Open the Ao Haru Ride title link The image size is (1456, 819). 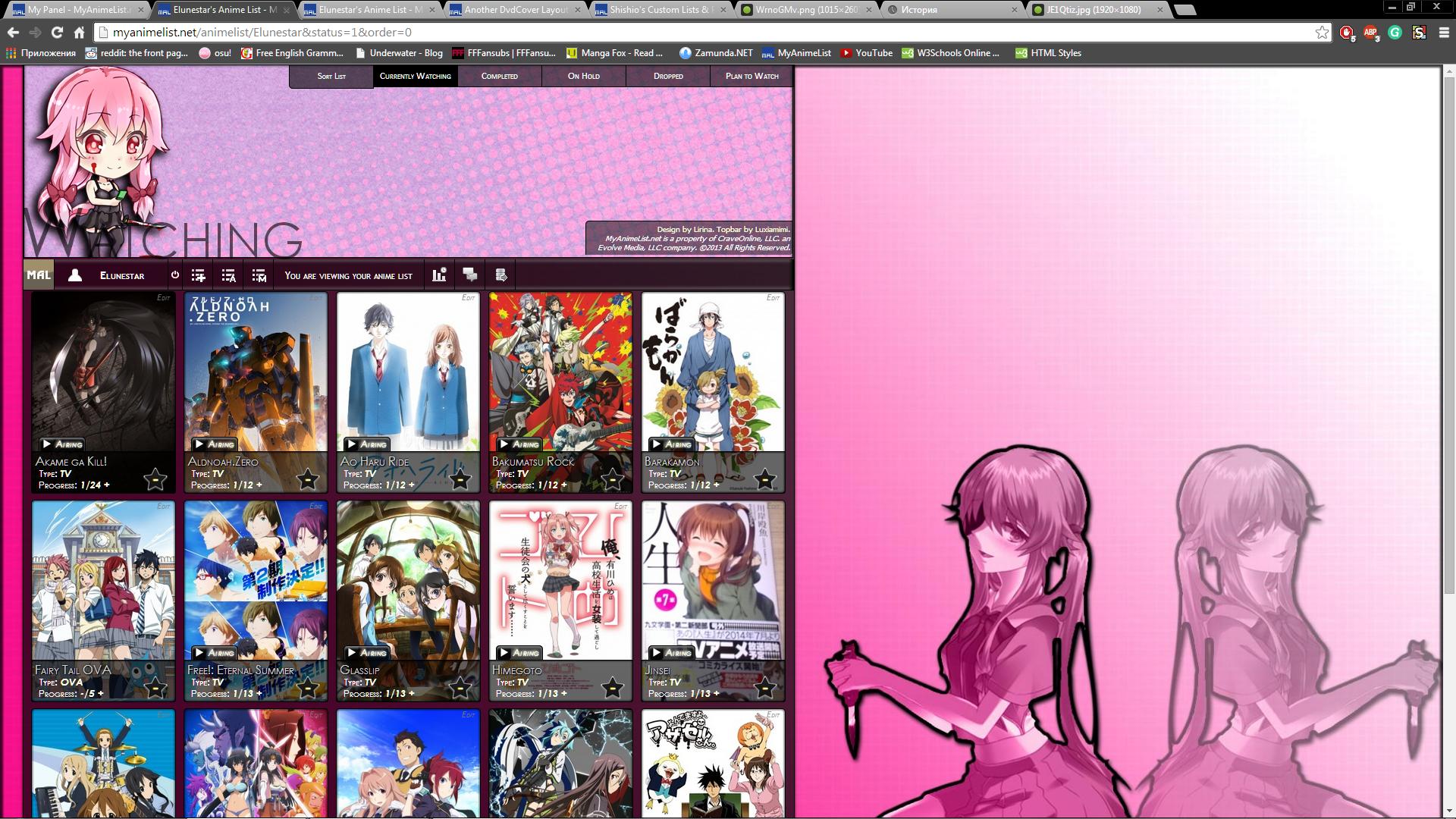[x=375, y=461]
